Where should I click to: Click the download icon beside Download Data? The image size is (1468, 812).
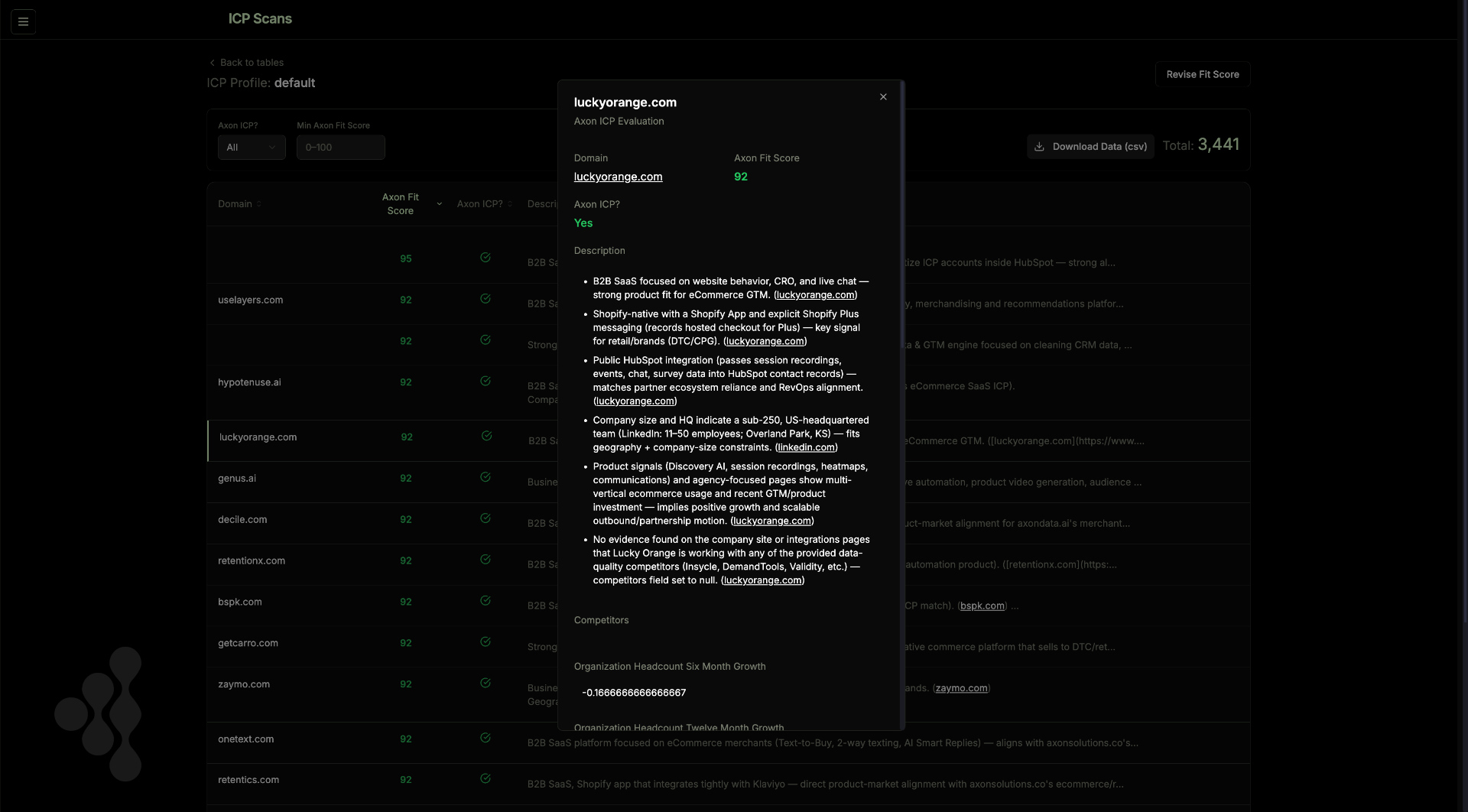click(x=1039, y=147)
